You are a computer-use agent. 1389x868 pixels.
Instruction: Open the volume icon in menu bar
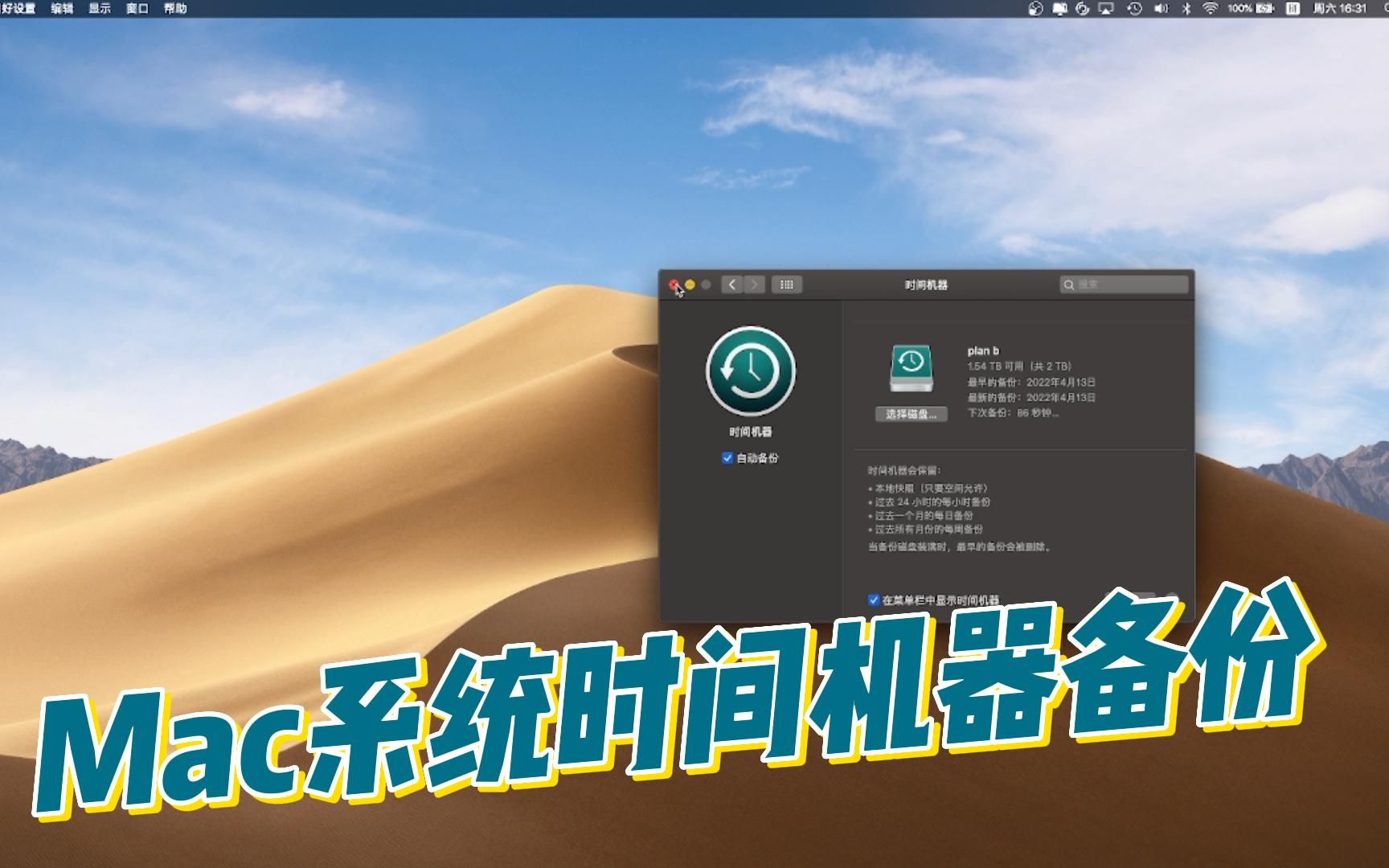point(1161,10)
